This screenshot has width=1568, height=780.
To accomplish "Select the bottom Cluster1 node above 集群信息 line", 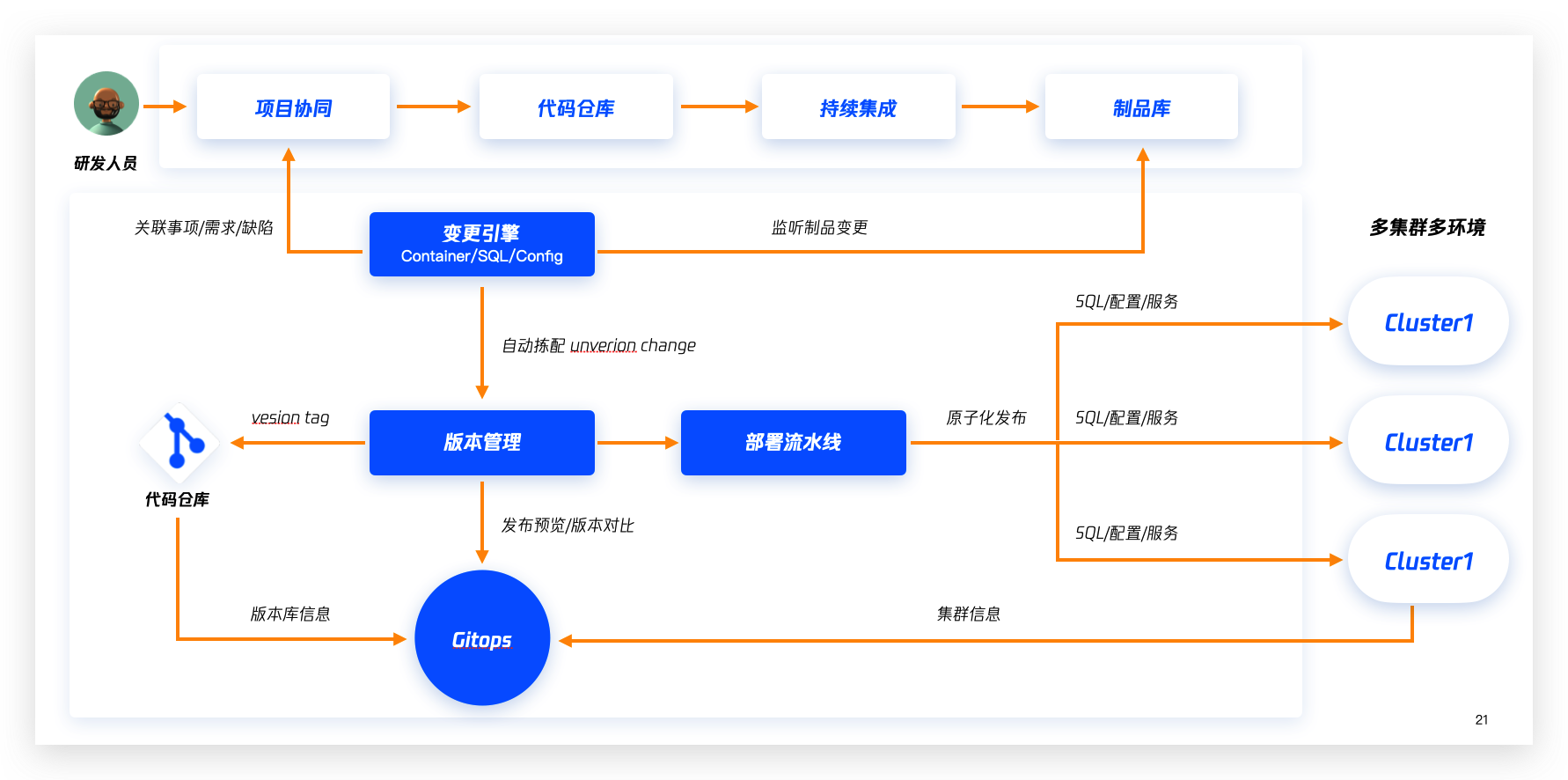I will (1428, 560).
